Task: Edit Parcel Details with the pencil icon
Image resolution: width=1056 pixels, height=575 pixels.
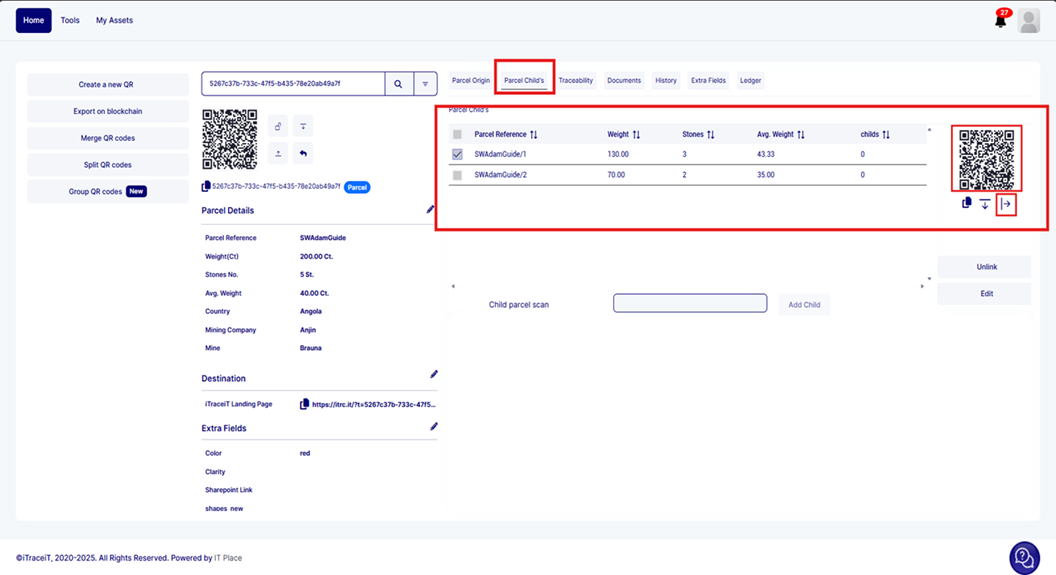Action: point(431,210)
